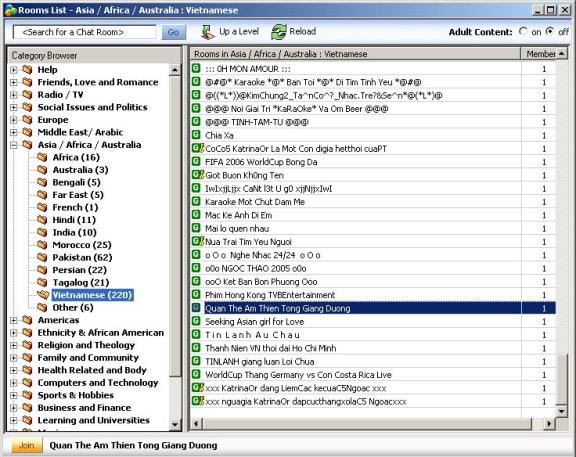Select the Hindi (11) category
This screenshot has height=457, width=576.
74,220
